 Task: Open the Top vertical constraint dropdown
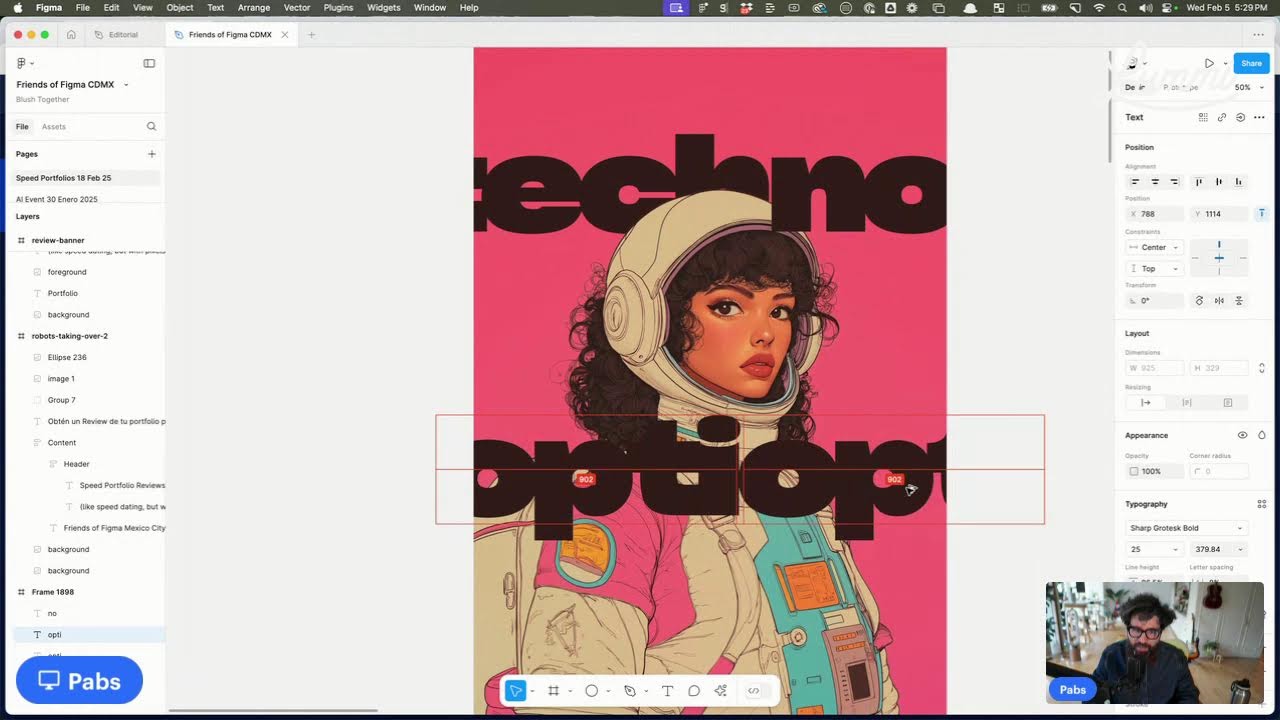tap(1155, 269)
